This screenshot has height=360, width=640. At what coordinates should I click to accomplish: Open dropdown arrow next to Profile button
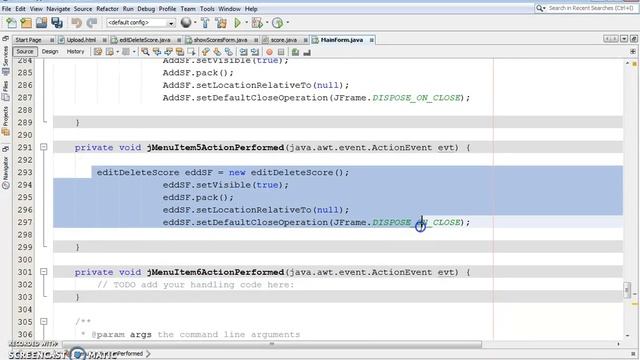288,22
